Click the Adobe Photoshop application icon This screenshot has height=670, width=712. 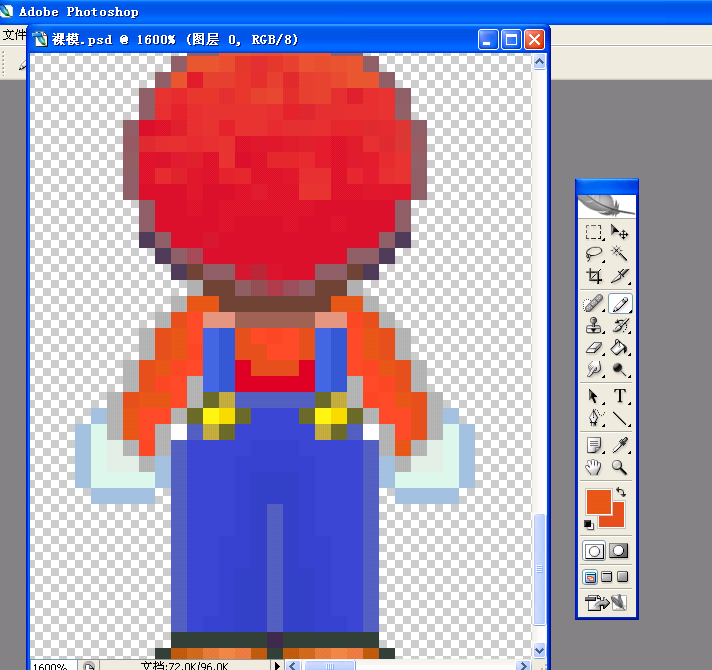click(6, 11)
